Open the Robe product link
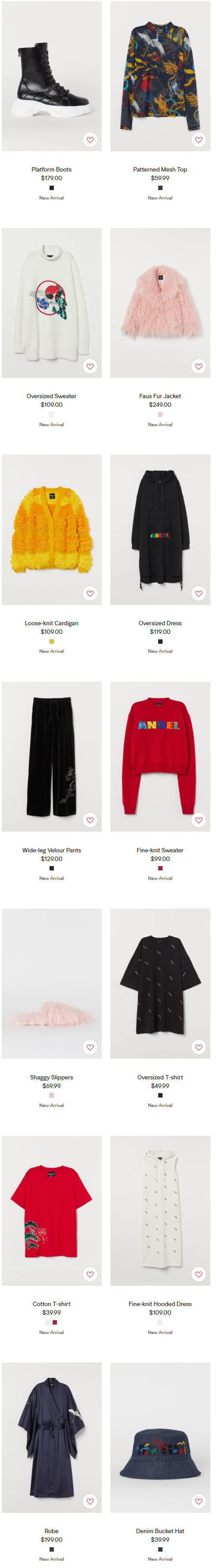The width and height of the screenshot is (216, 1568). point(52,1531)
